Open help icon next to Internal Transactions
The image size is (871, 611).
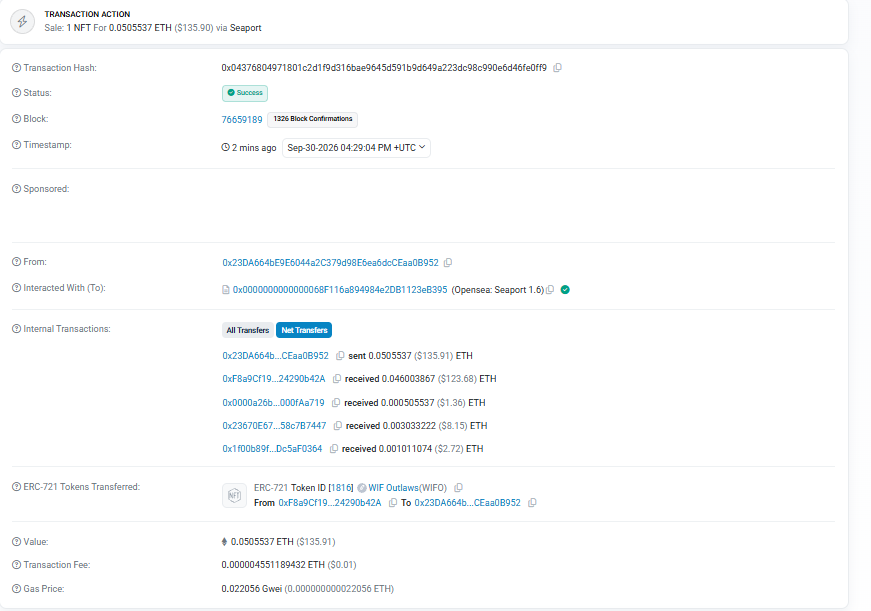[17, 329]
